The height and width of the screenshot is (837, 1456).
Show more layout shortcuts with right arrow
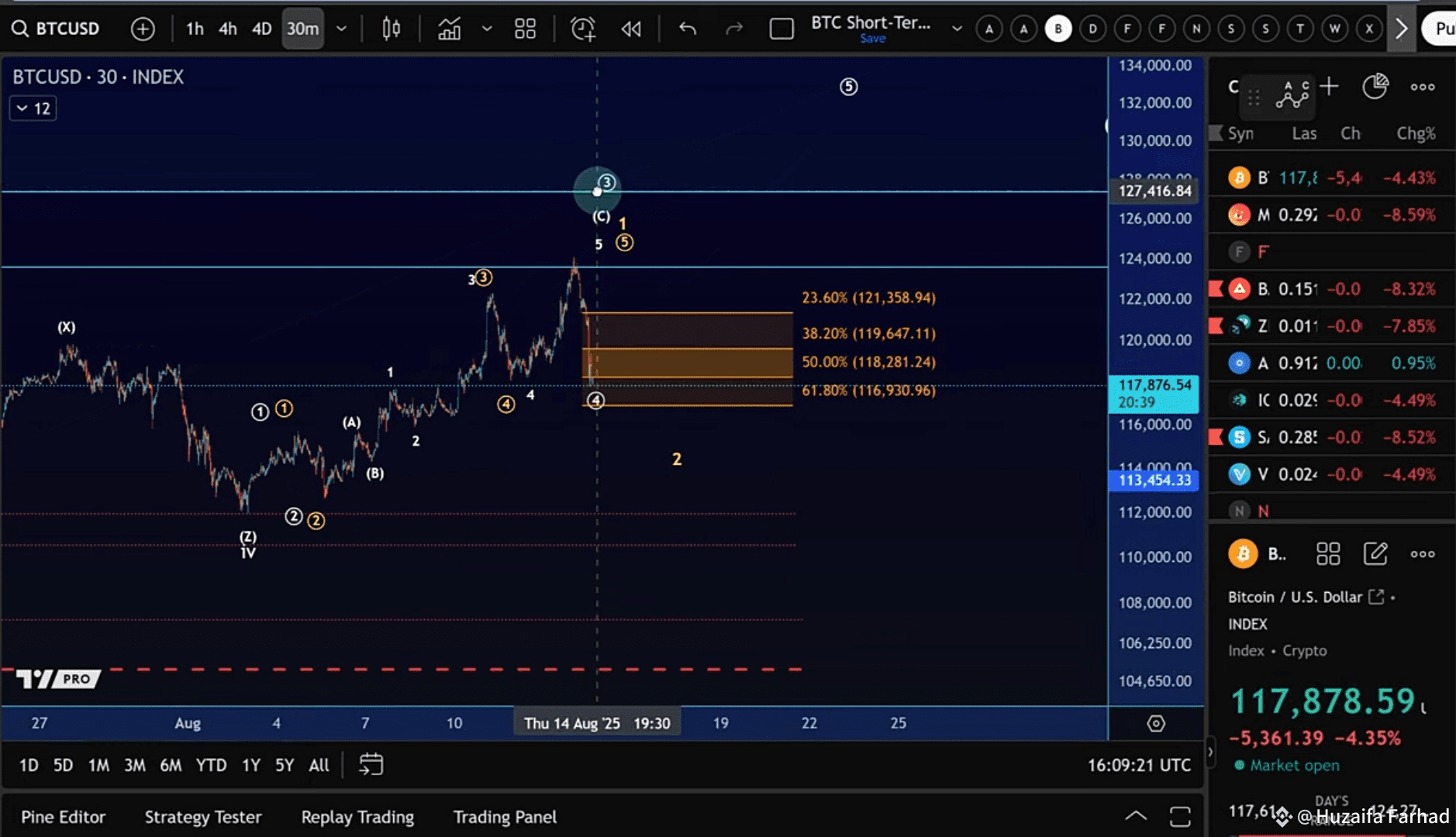(x=1401, y=29)
